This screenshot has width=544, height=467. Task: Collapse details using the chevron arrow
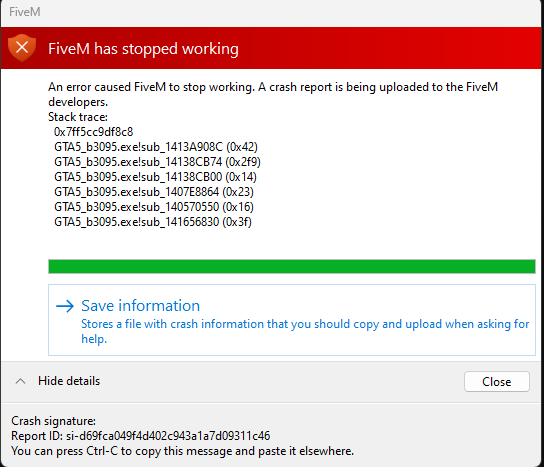[x=20, y=381]
